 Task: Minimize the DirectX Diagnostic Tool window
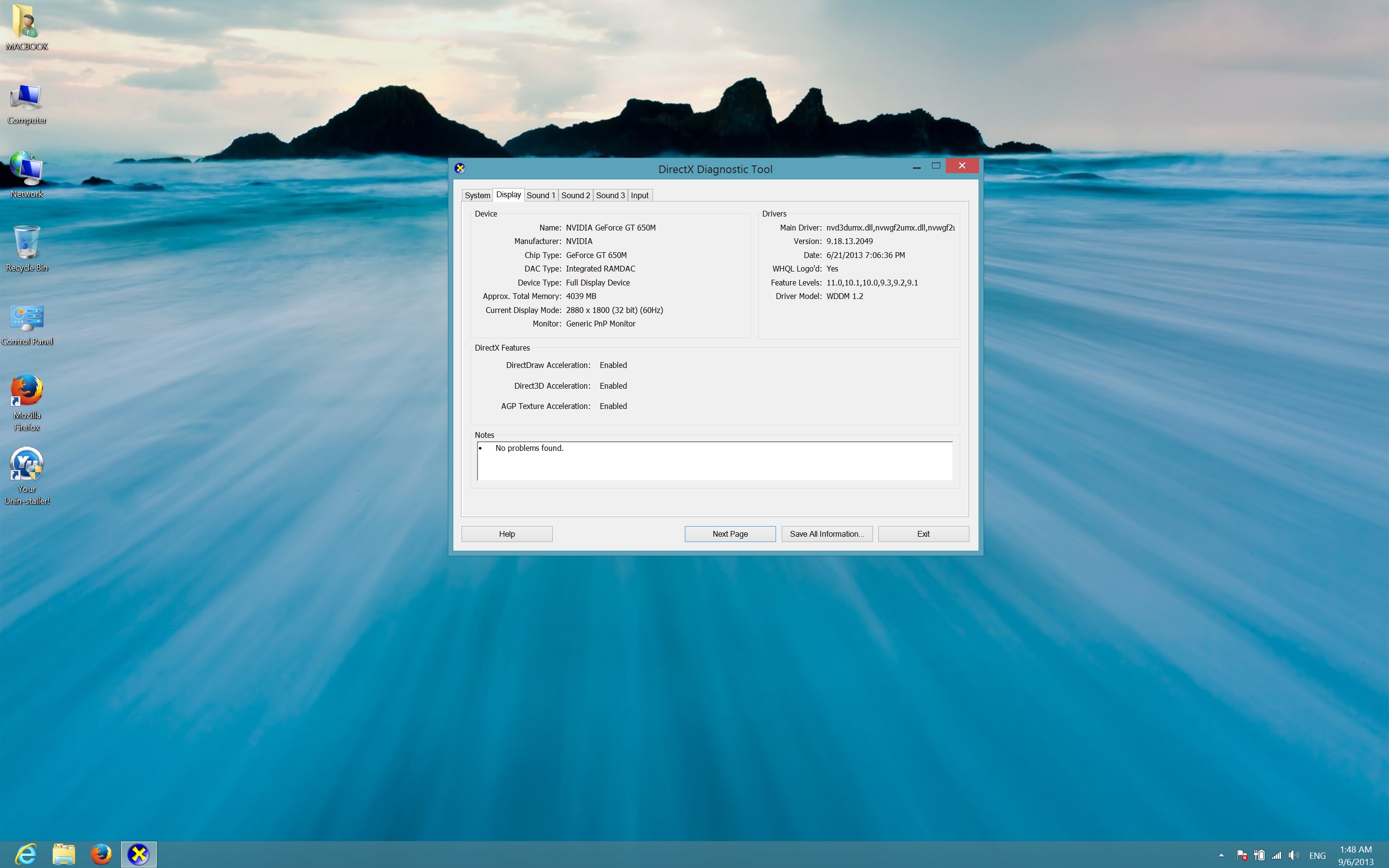(x=916, y=166)
